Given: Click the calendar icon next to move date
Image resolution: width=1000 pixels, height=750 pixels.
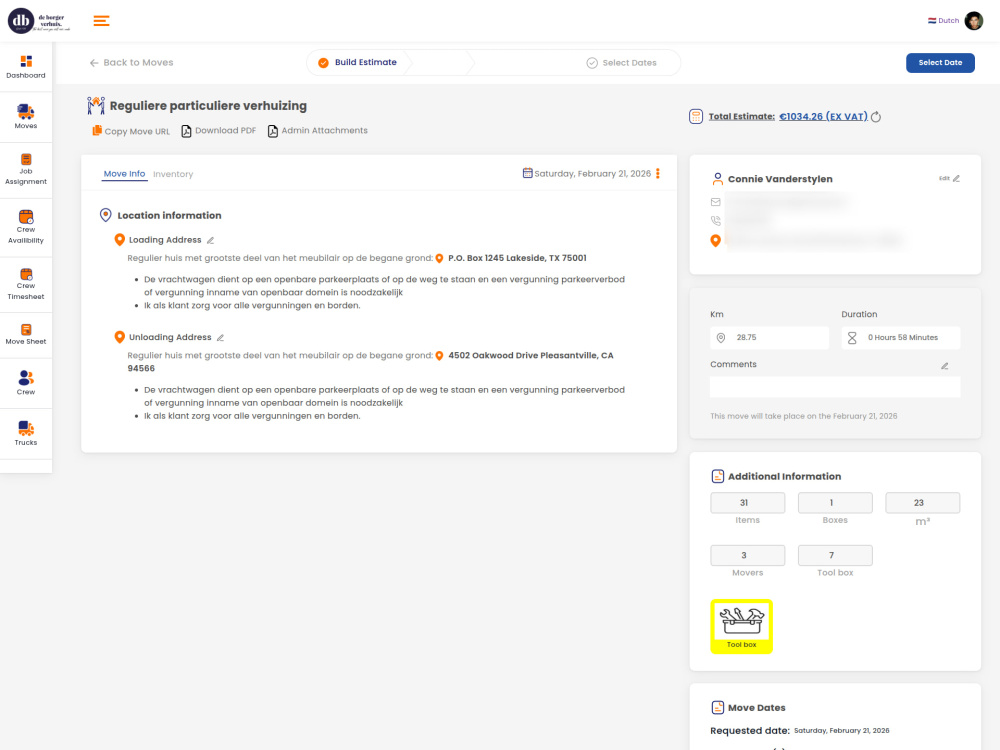Looking at the screenshot, I should click(527, 173).
